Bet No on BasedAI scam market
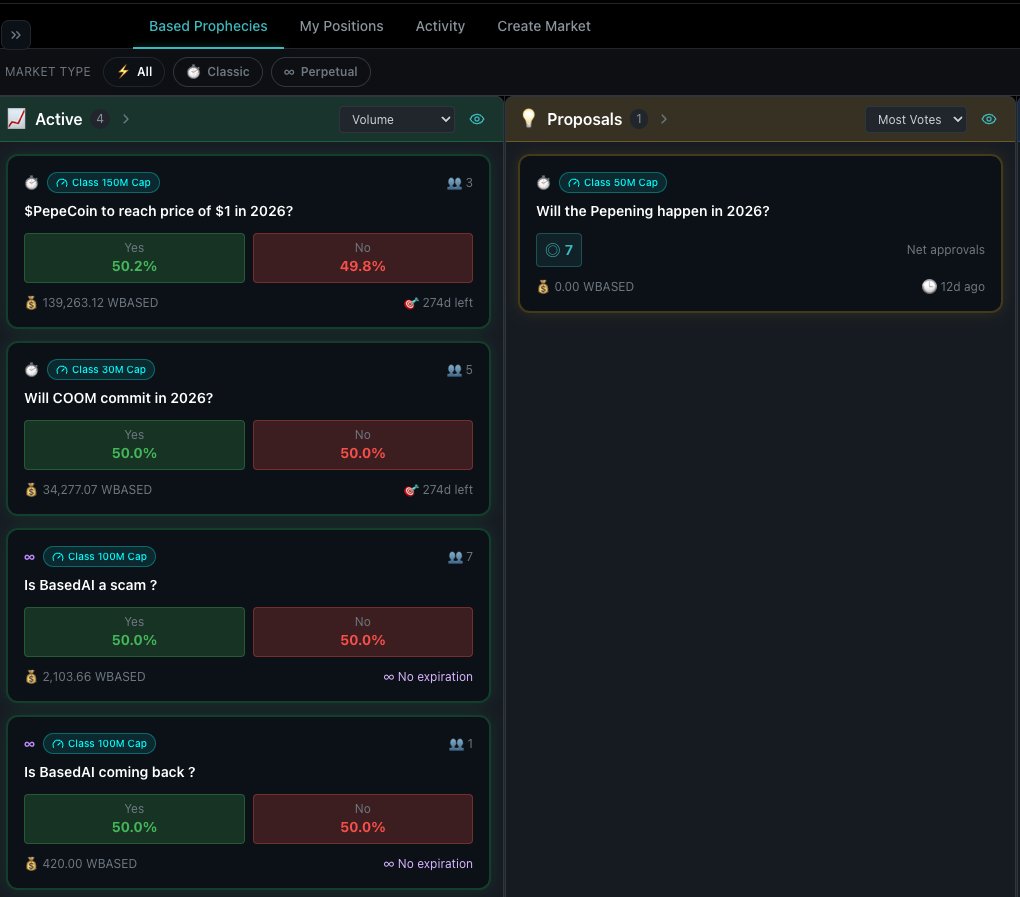 tap(363, 632)
